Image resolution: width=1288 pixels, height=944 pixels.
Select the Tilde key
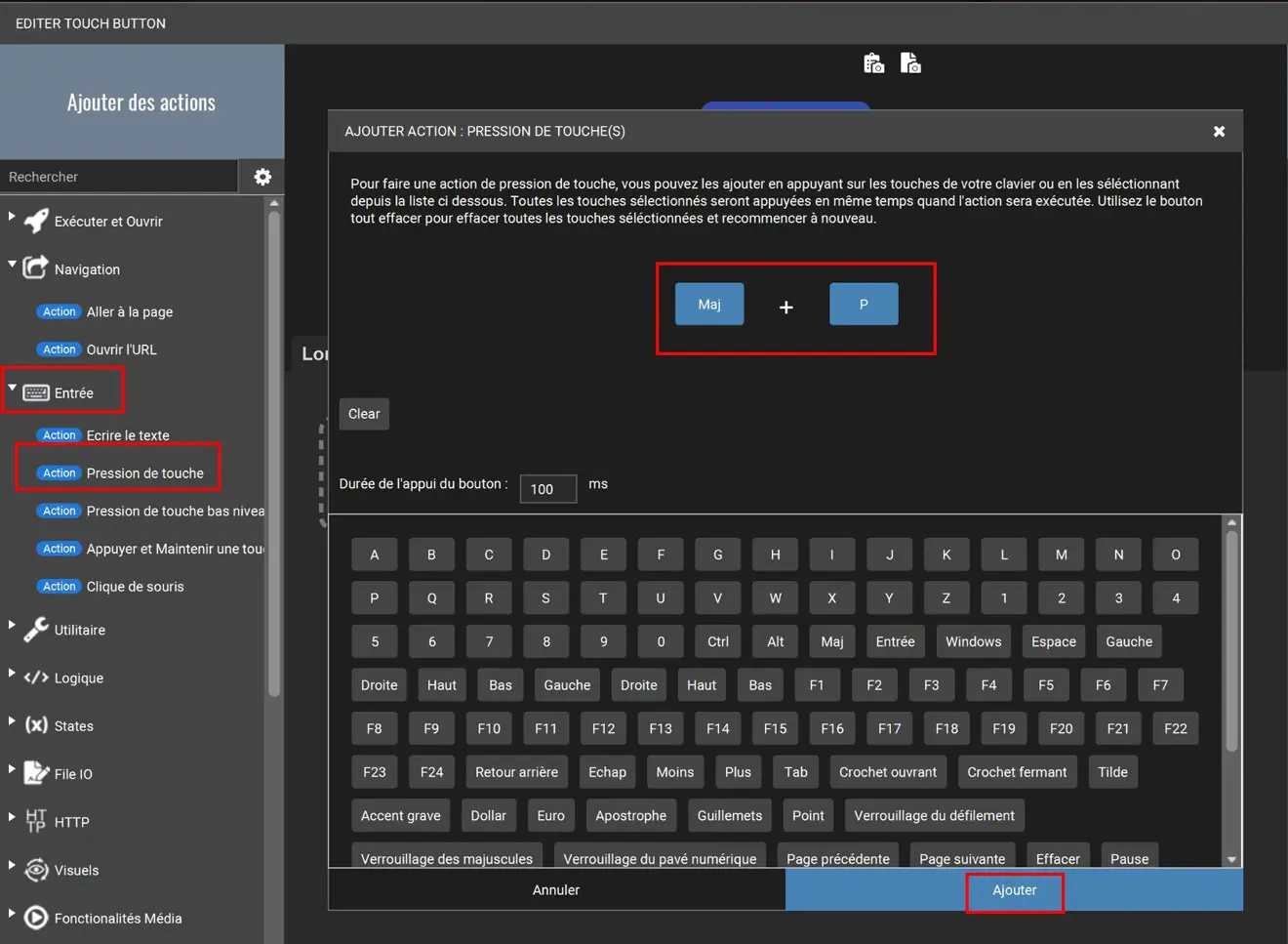(x=1112, y=772)
